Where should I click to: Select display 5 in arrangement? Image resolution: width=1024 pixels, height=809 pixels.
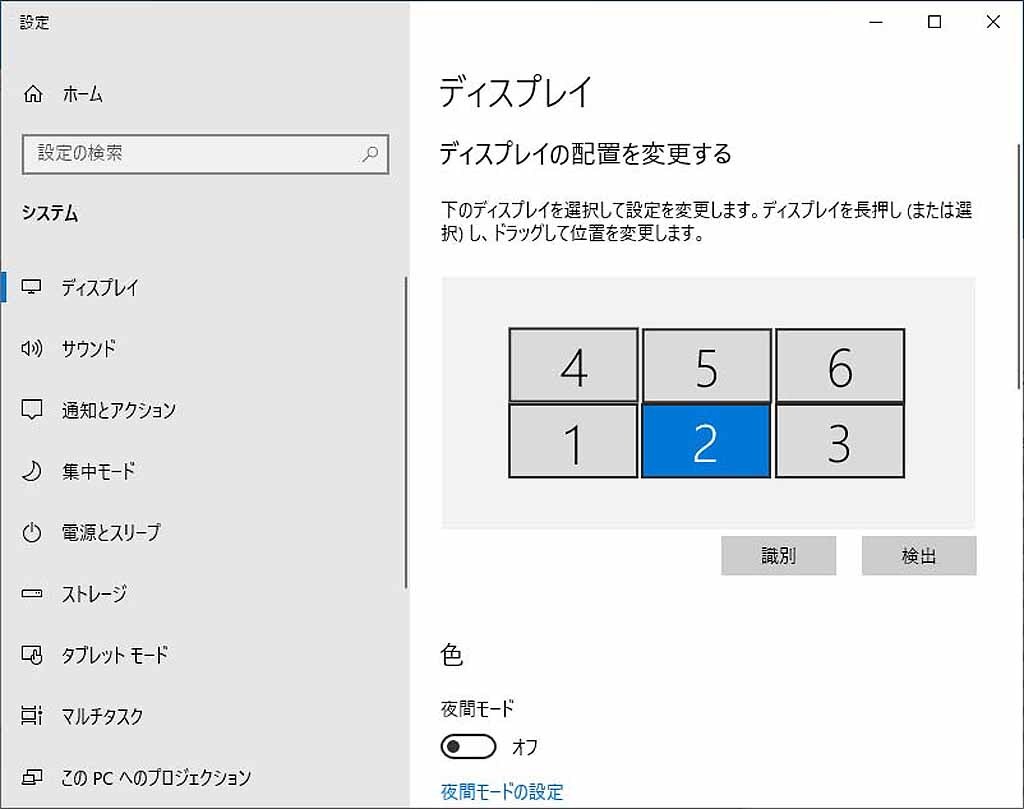pyautogui.click(x=706, y=365)
